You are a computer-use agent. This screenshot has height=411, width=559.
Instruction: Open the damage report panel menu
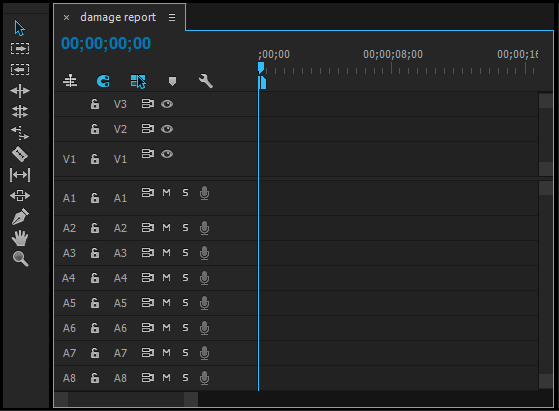[x=172, y=17]
